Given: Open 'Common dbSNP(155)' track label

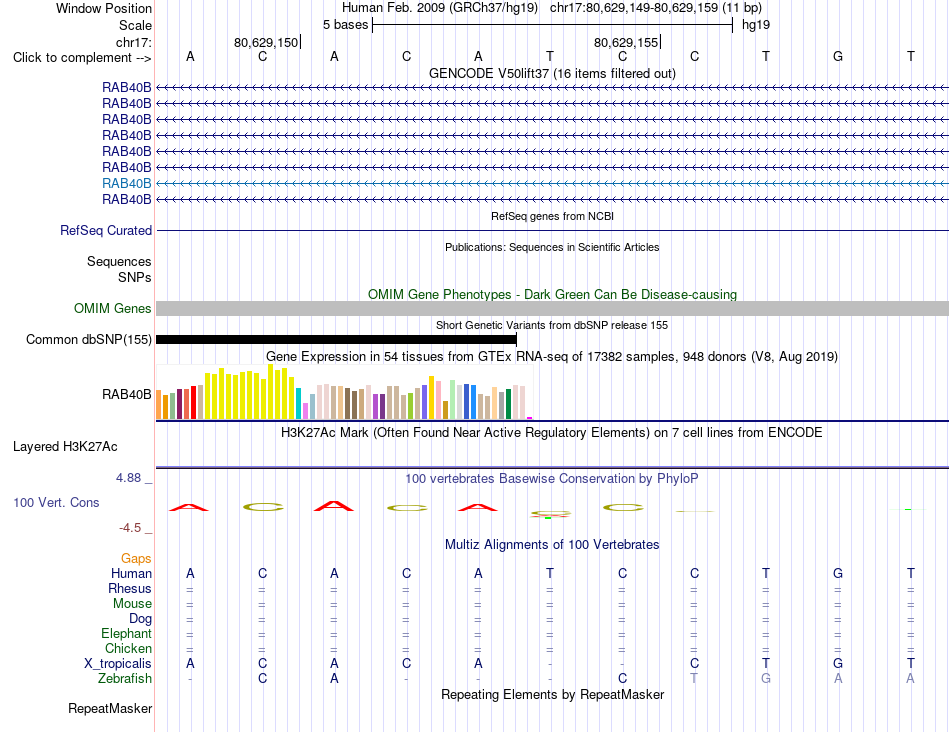Looking at the screenshot, I should tap(88, 339).
